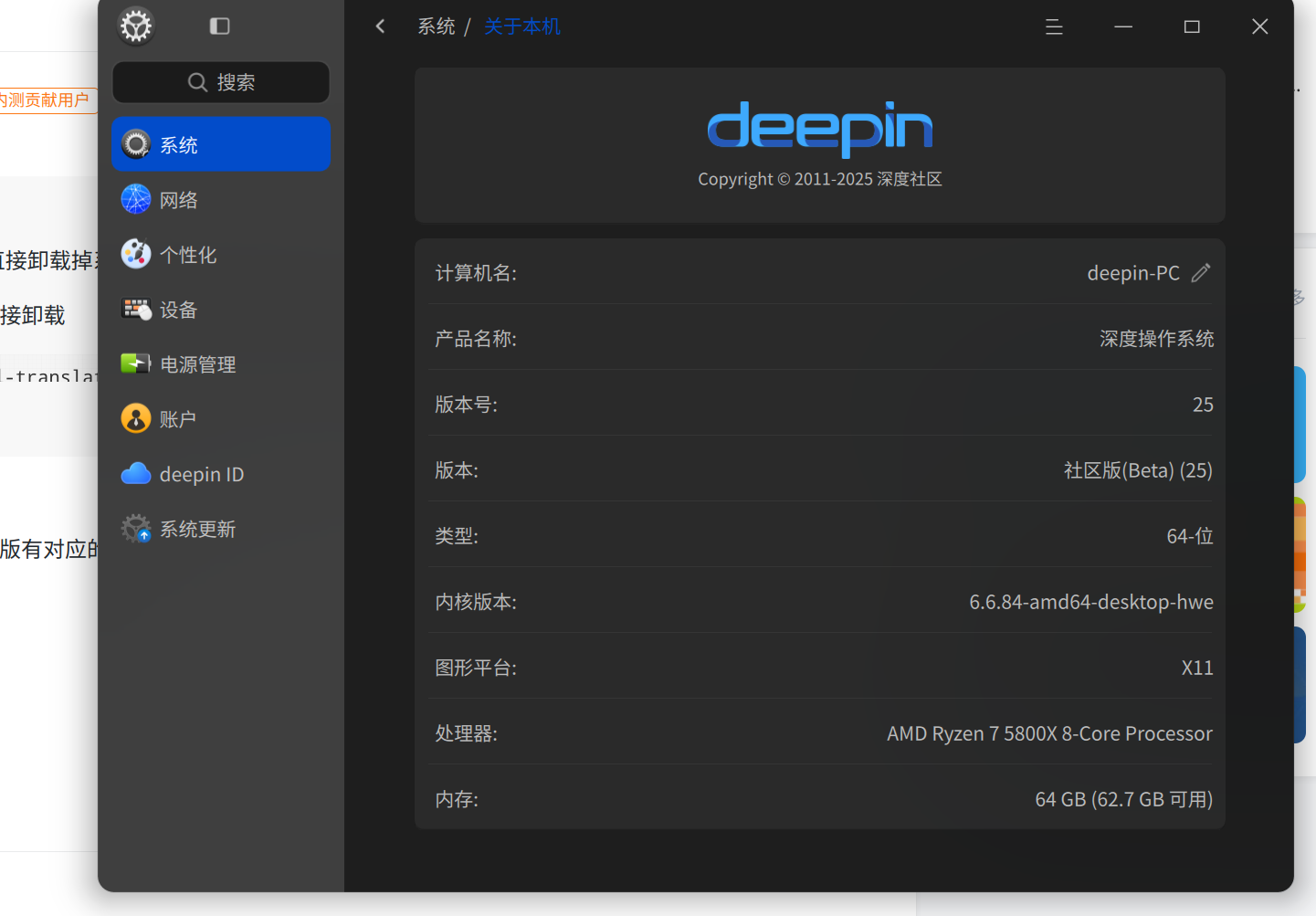Open deepin ID cloud icon
This screenshot has height=916, width=1316.
click(136, 473)
